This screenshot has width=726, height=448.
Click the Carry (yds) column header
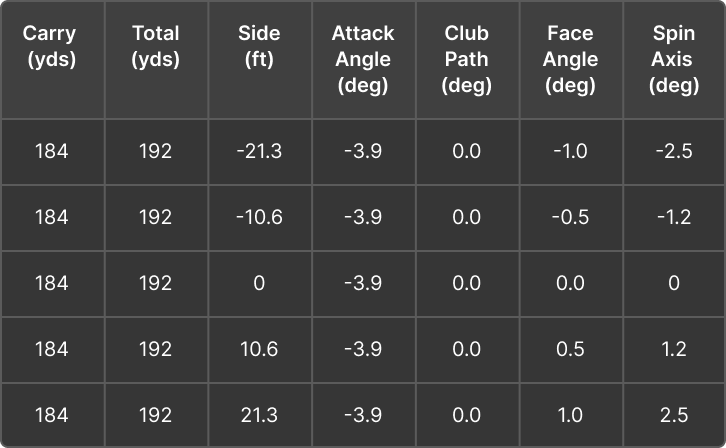coord(52,47)
